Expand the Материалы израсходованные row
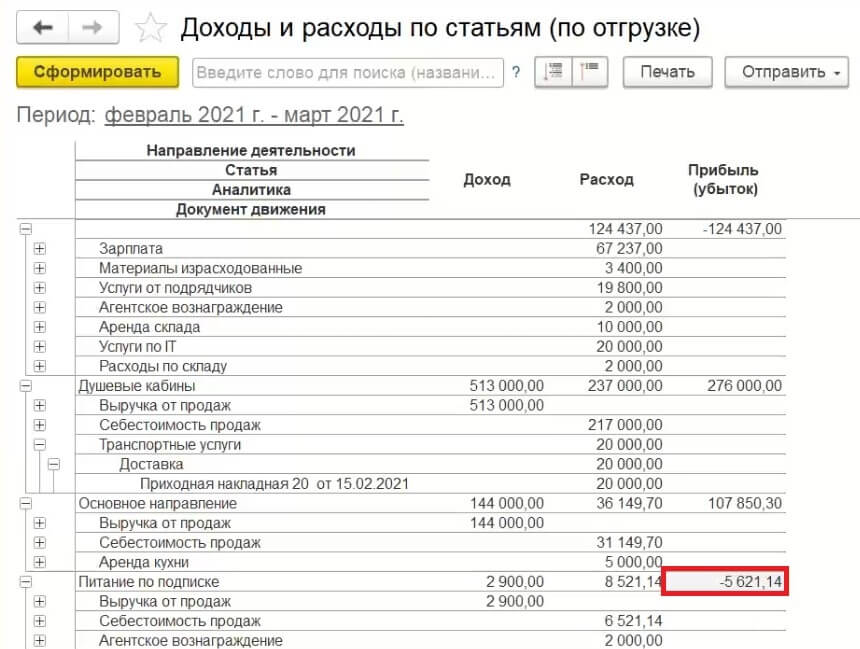The width and height of the screenshot is (860, 649). 39,268
